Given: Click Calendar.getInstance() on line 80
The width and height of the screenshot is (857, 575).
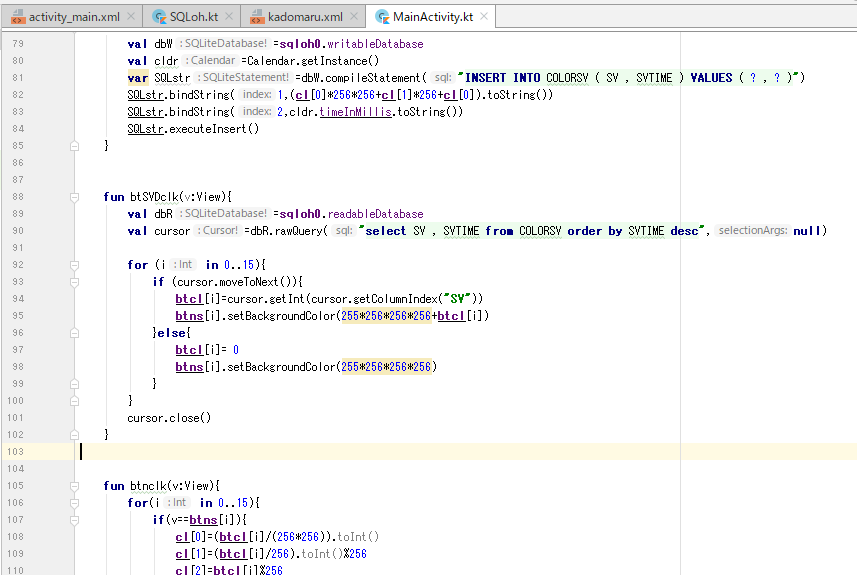Looking at the screenshot, I should (x=313, y=61).
